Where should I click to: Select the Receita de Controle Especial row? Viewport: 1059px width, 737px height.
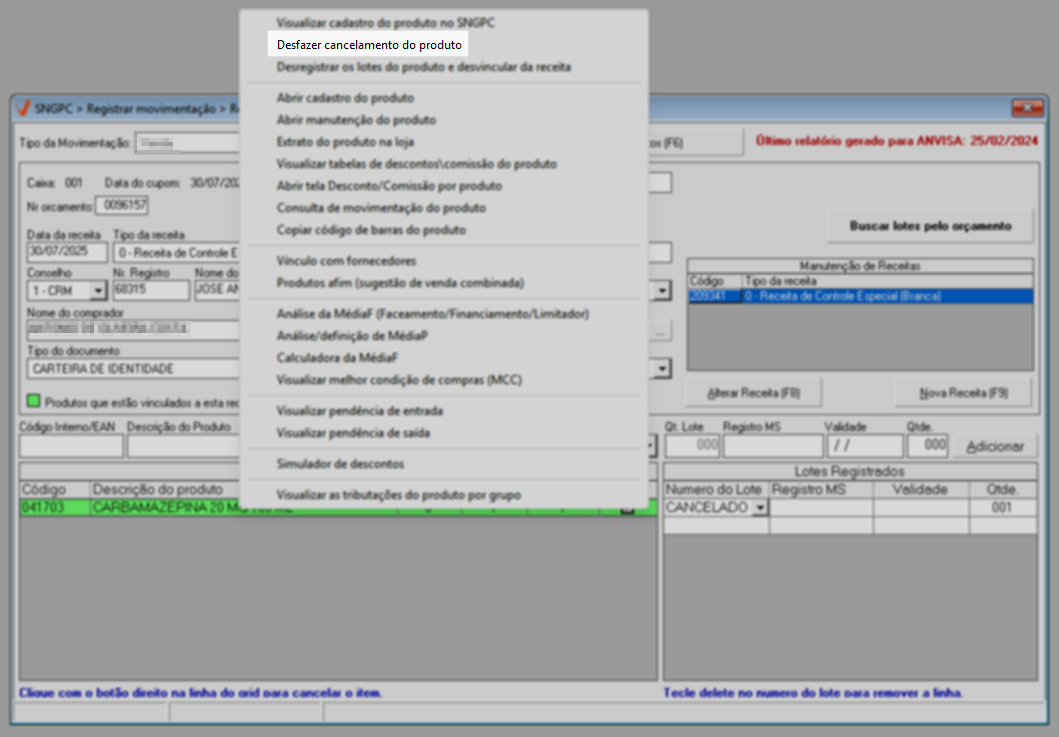pos(859,296)
